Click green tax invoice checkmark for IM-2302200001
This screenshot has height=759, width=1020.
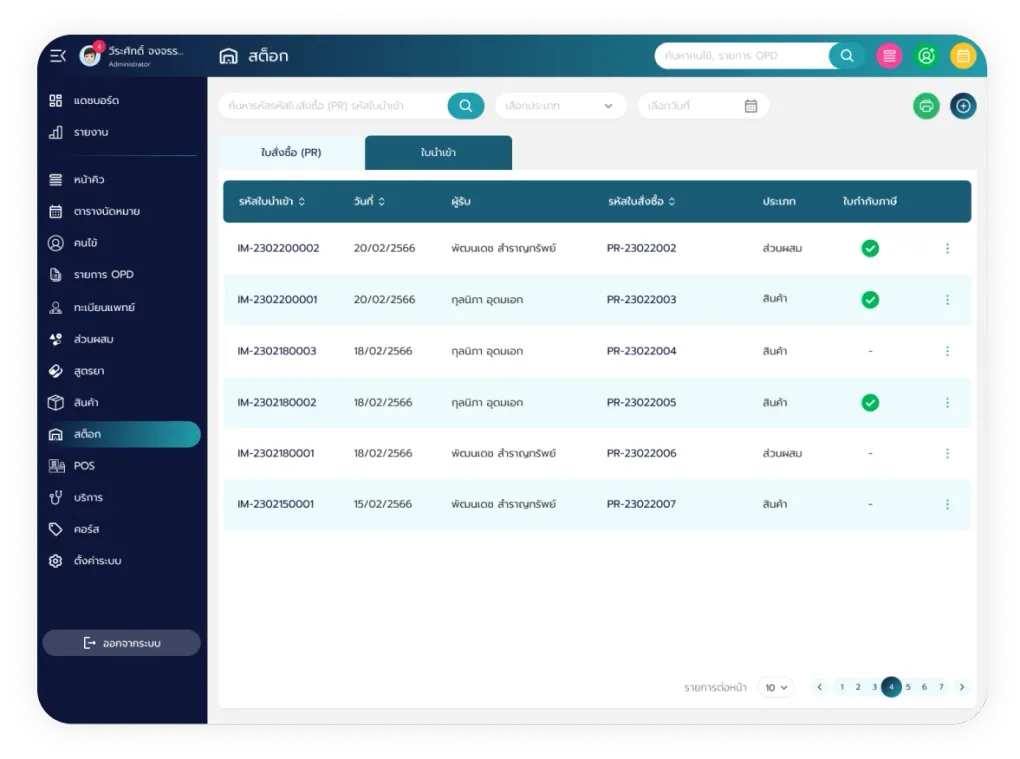870,300
